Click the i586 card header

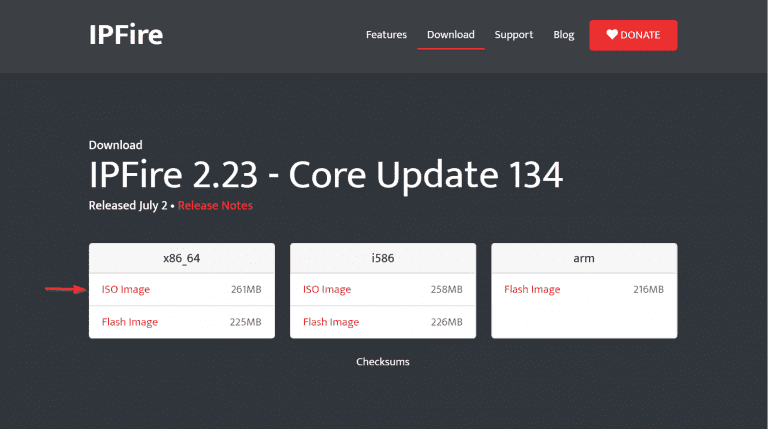383,258
